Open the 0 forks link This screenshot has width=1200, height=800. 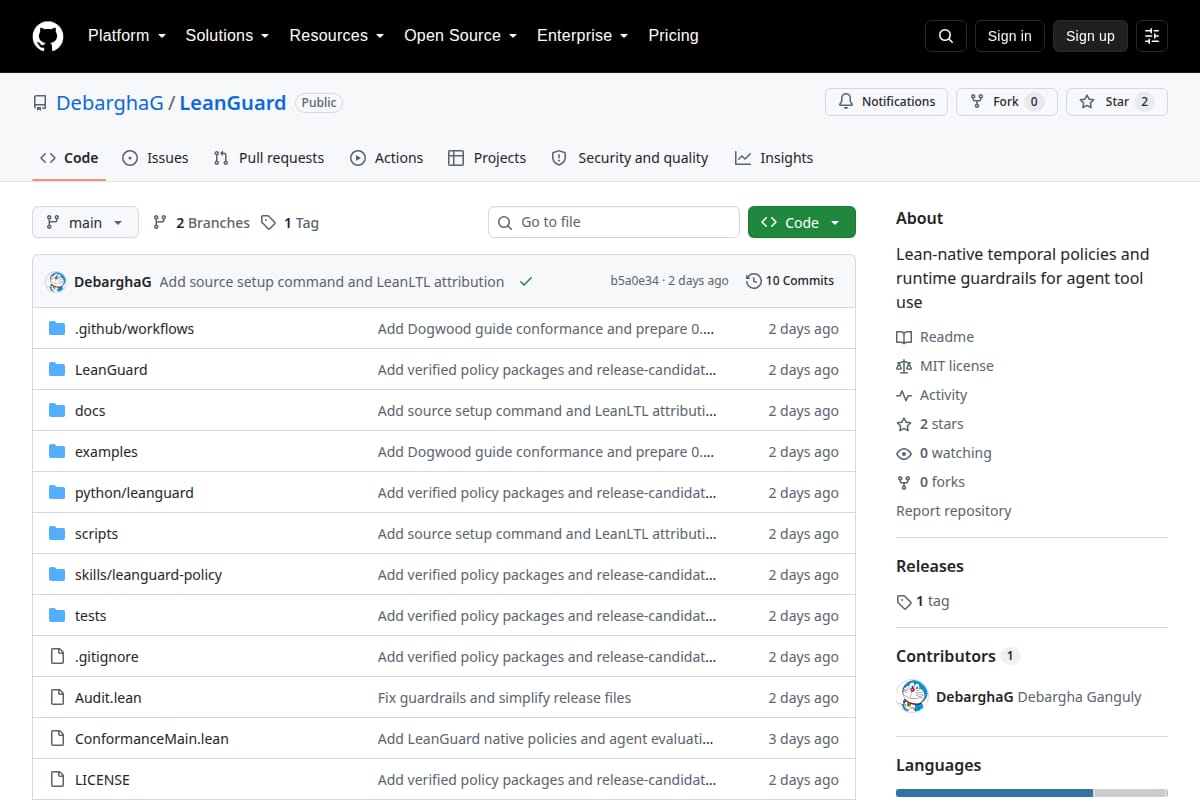tap(931, 483)
